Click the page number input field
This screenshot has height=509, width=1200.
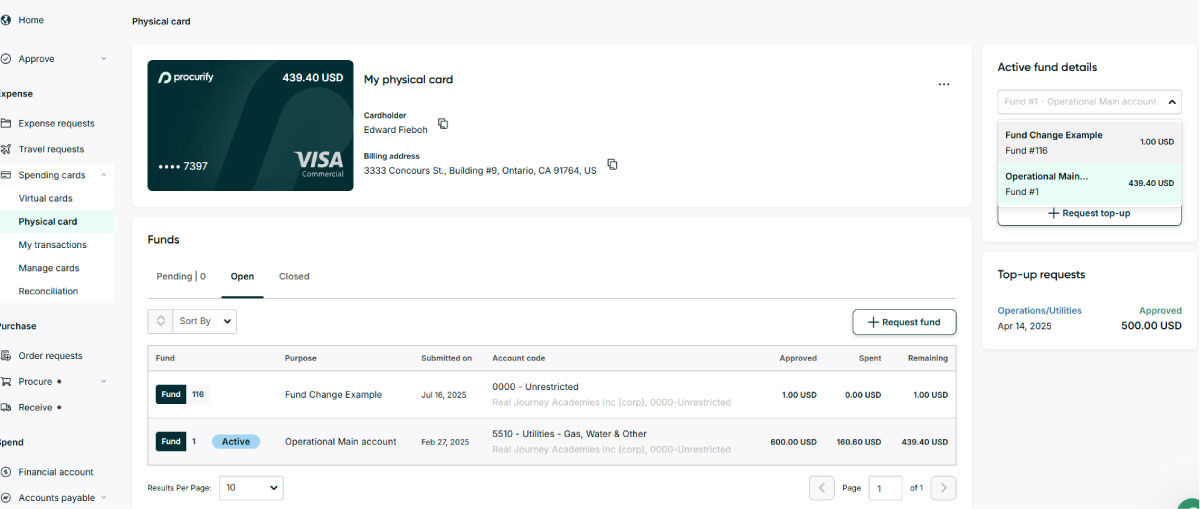[x=884, y=488]
